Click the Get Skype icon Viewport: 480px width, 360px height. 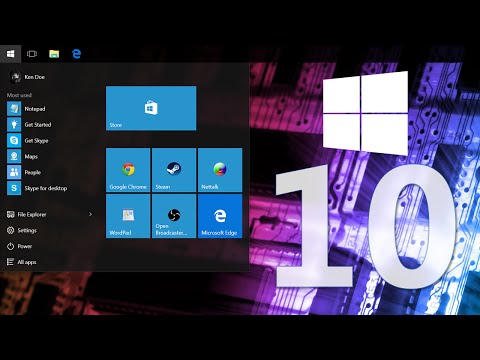(14, 141)
